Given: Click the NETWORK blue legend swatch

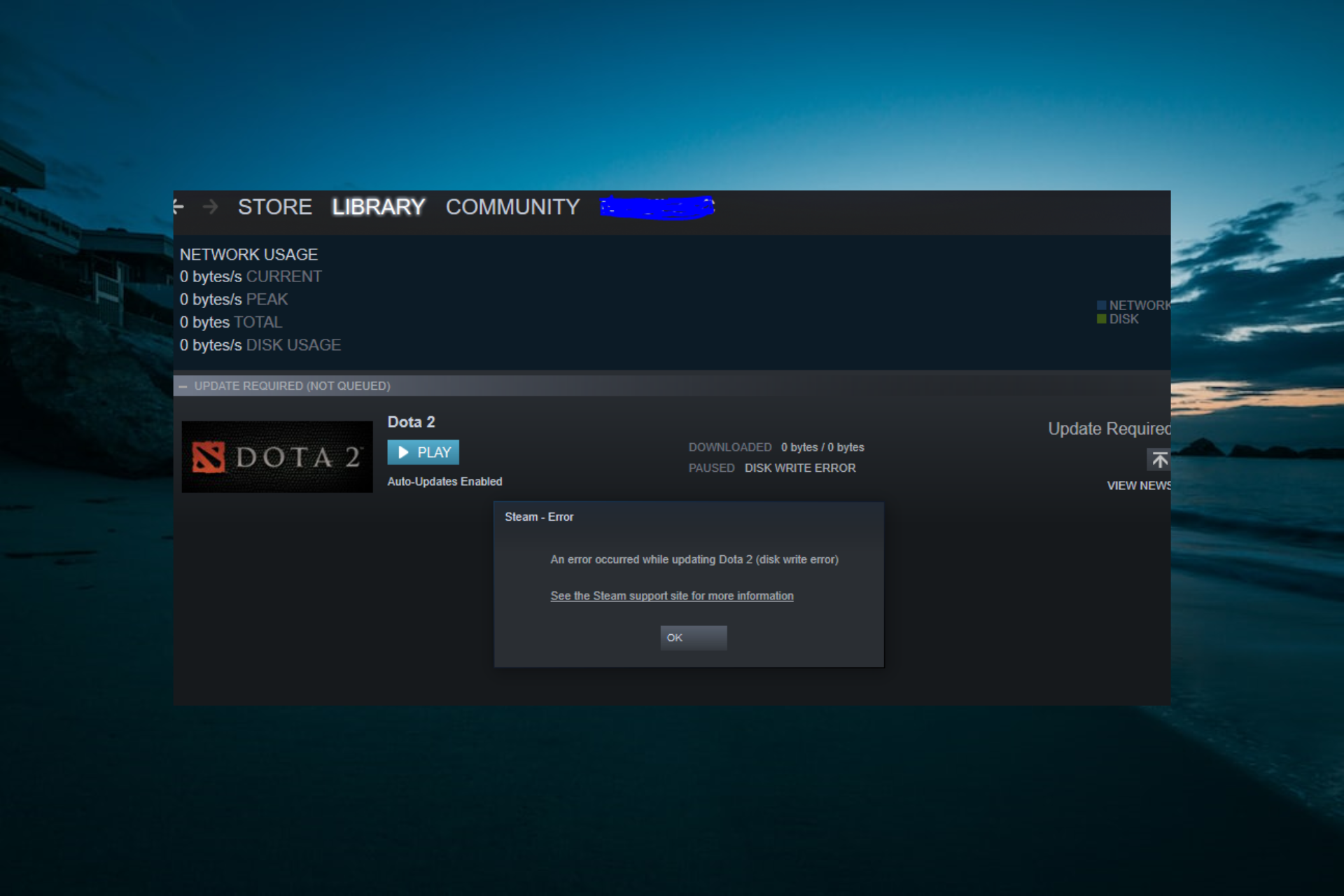Looking at the screenshot, I should pyautogui.click(x=1101, y=305).
